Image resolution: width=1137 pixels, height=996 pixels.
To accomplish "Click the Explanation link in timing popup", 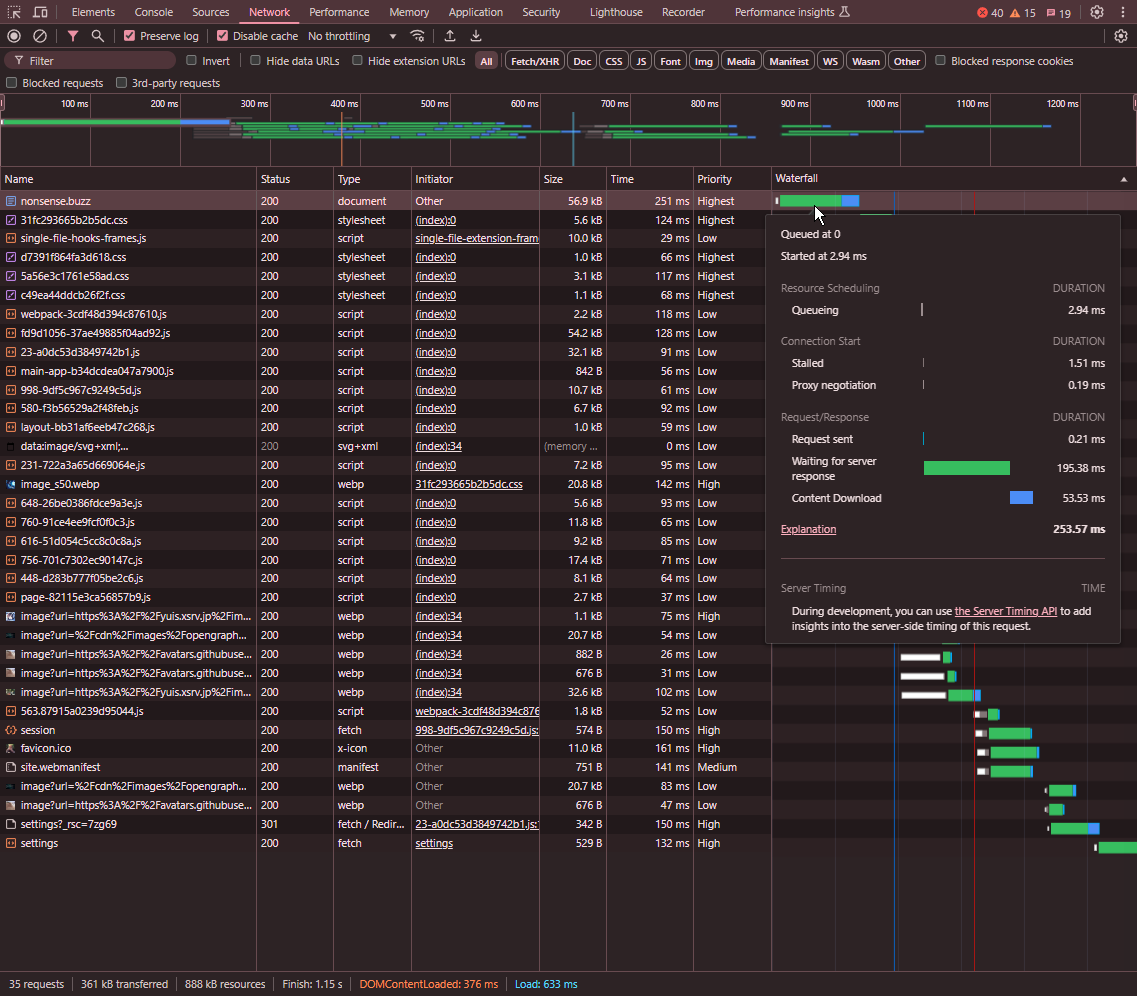I will coord(808,529).
